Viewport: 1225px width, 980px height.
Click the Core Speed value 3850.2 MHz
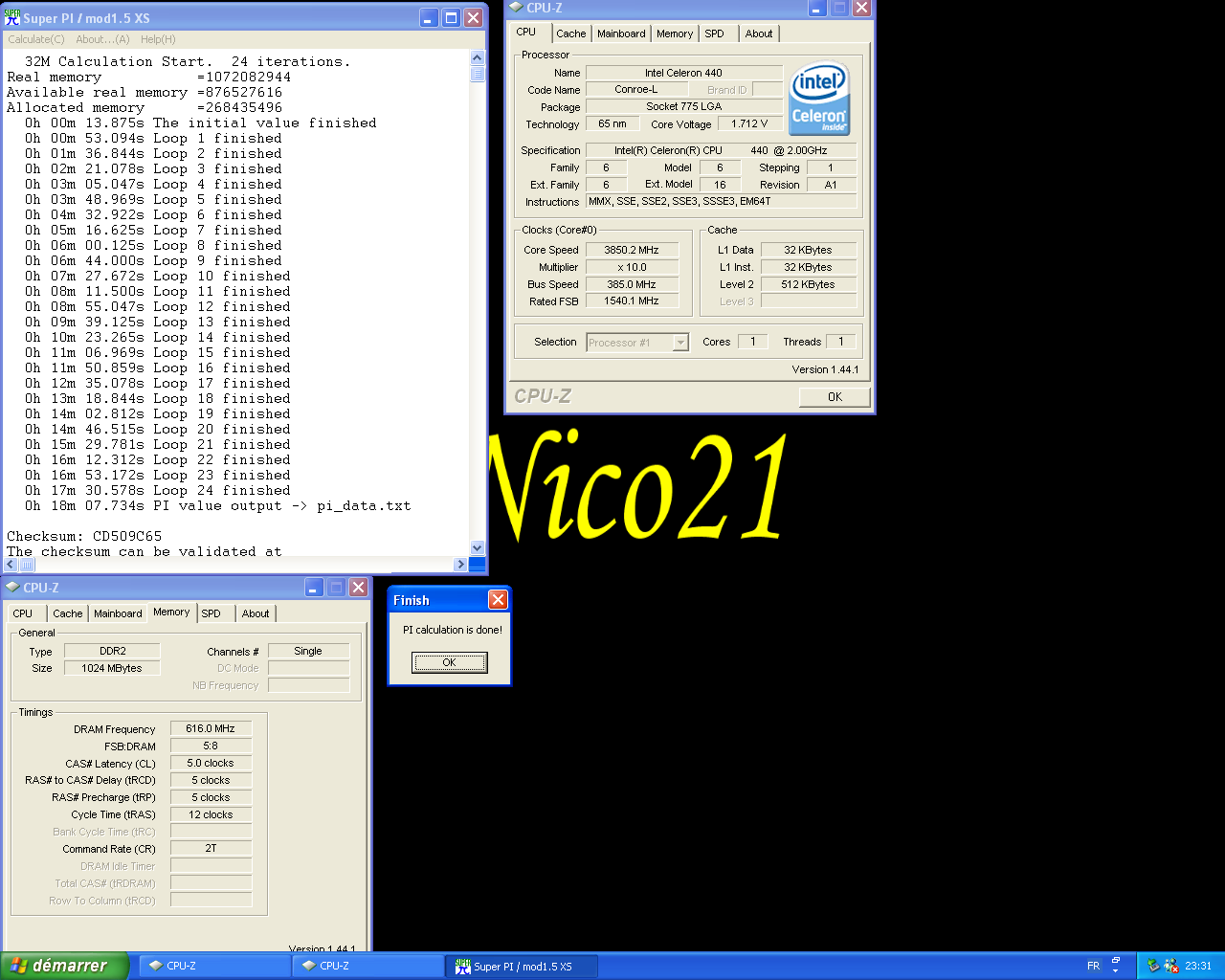coord(632,250)
